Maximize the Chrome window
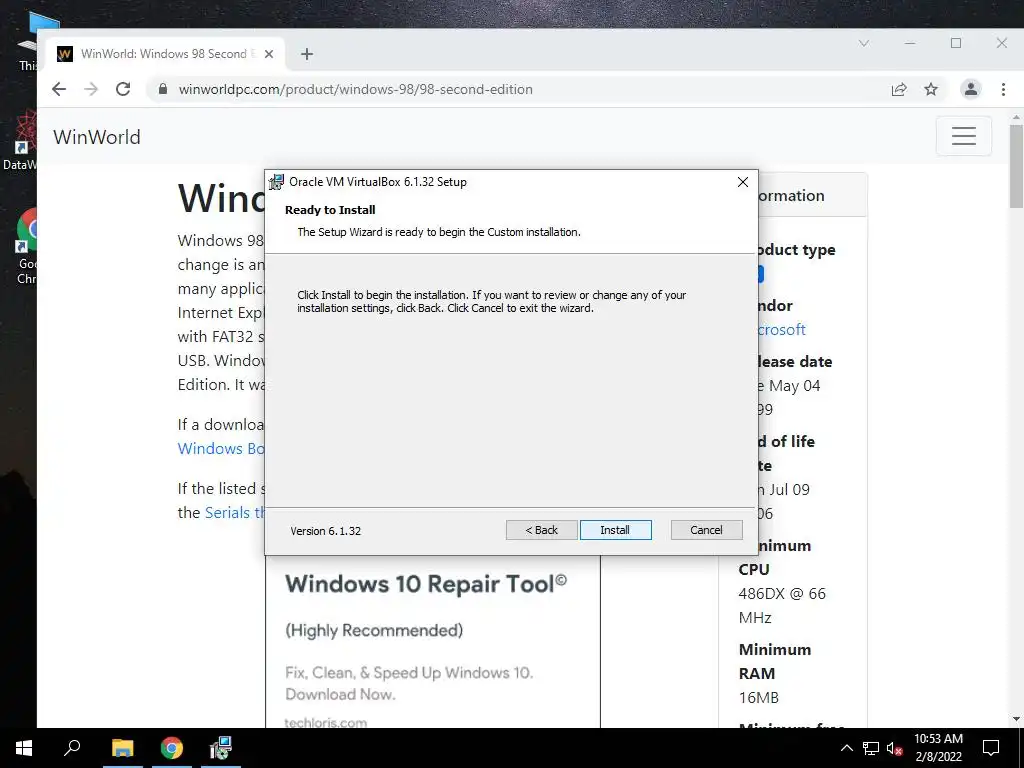This screenshot has width=1024, height=768. 956,43
